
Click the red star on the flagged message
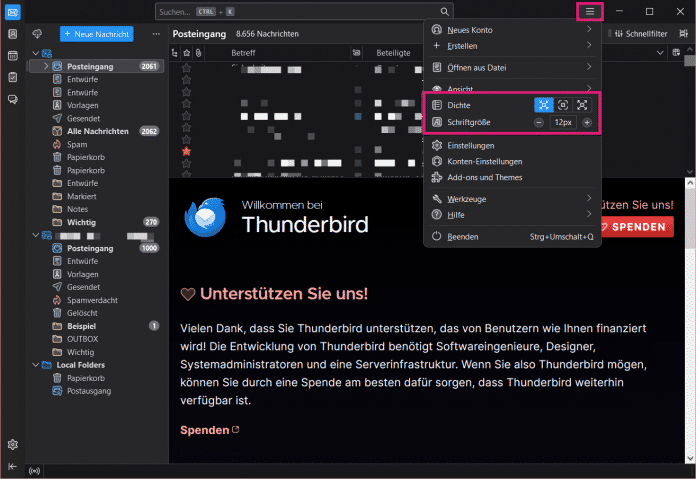point(186,151)
